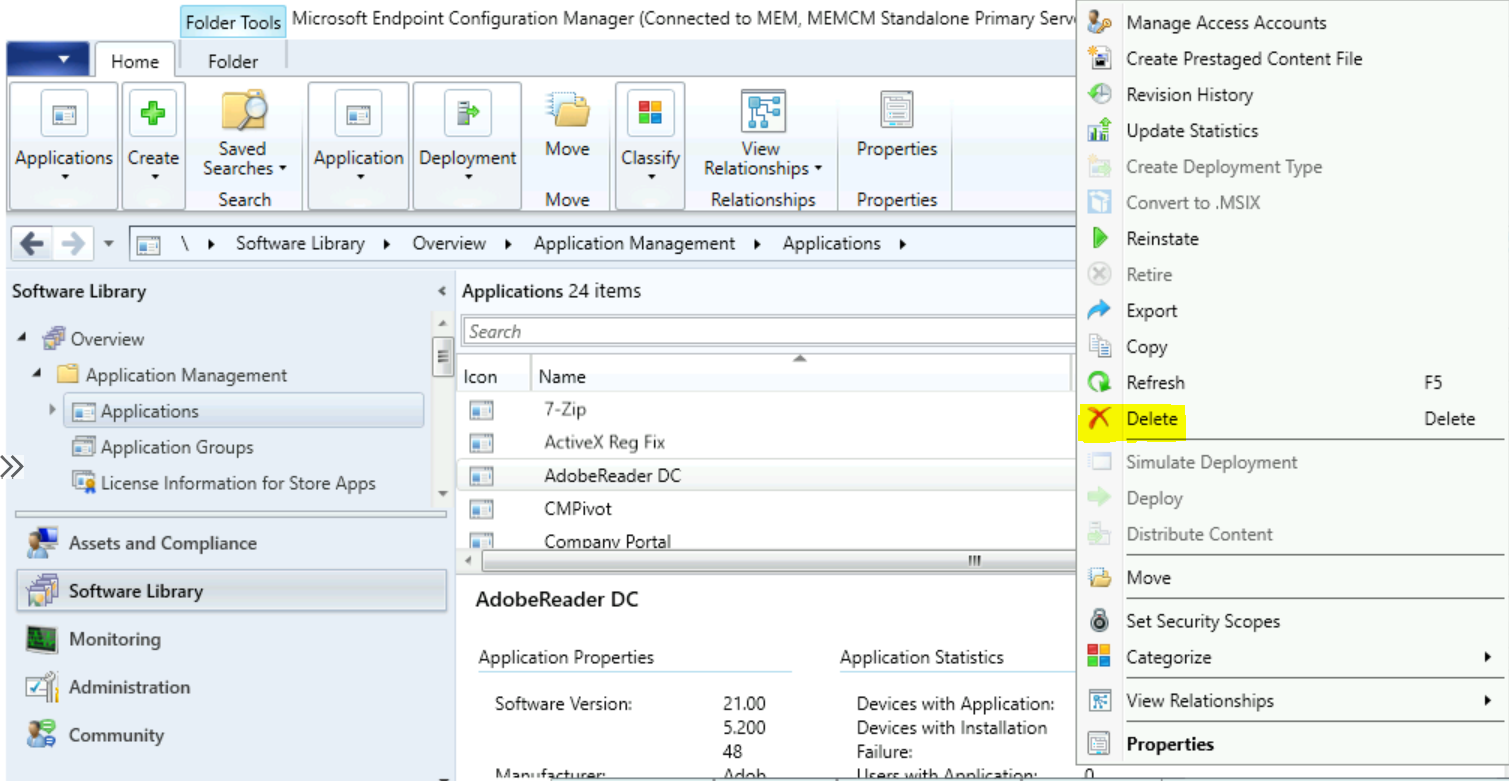Reinstate the selected application
This screenshot has width=1509, height=781.
(1161, 238)
